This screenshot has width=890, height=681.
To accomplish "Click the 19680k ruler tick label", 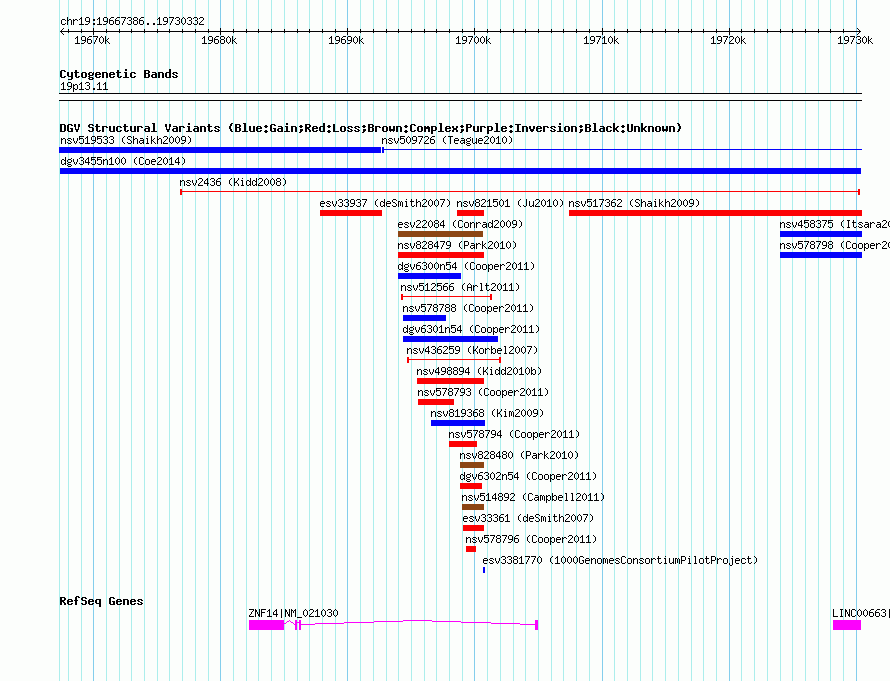I will [219, 40].
